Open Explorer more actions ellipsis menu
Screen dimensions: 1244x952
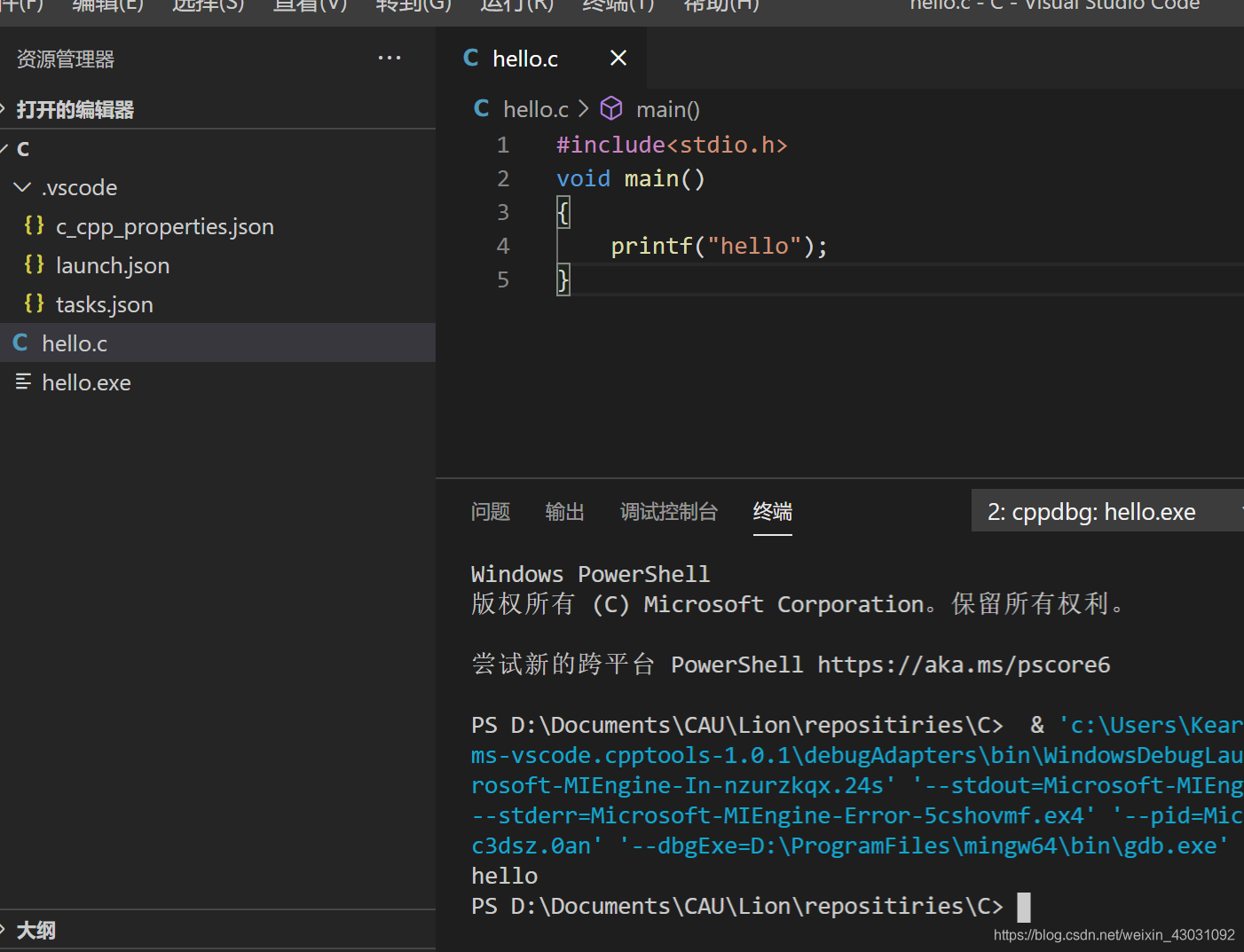pyautogui.click(x=390, y=59)
